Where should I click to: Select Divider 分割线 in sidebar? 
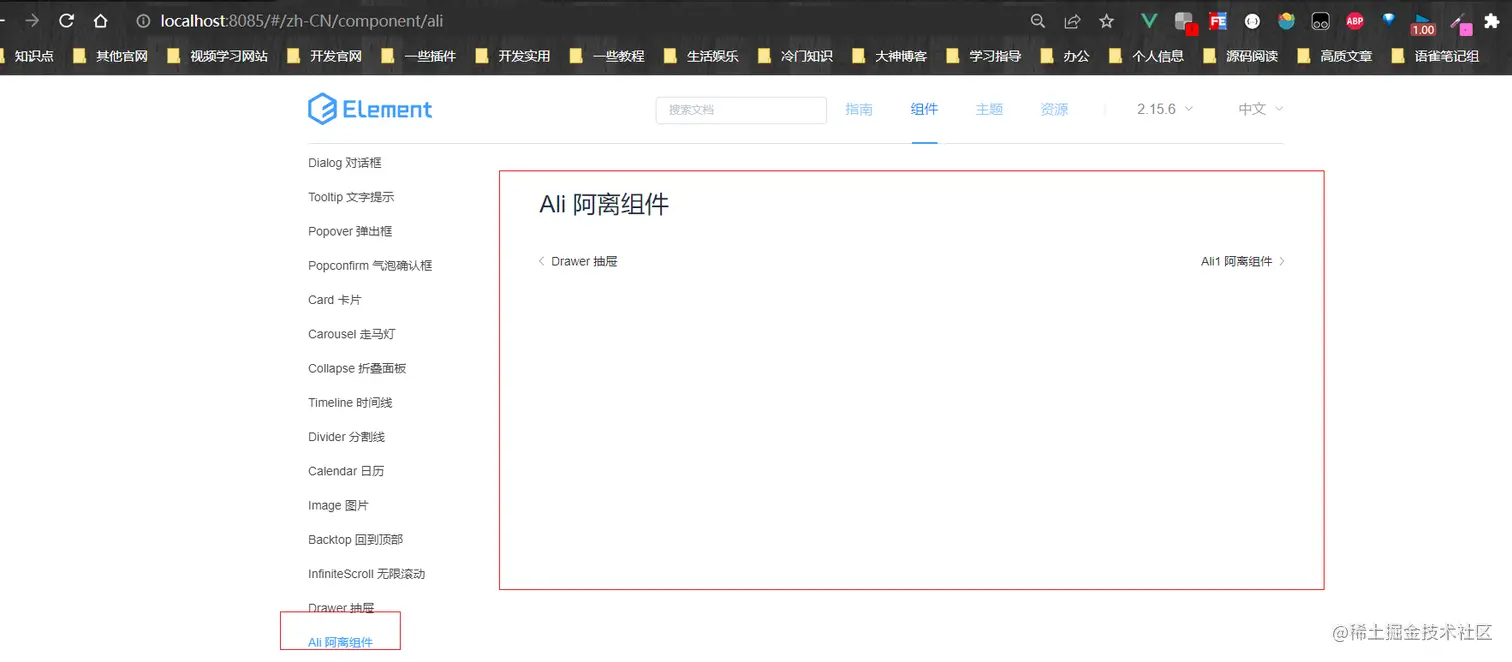(x=346, y=437)
